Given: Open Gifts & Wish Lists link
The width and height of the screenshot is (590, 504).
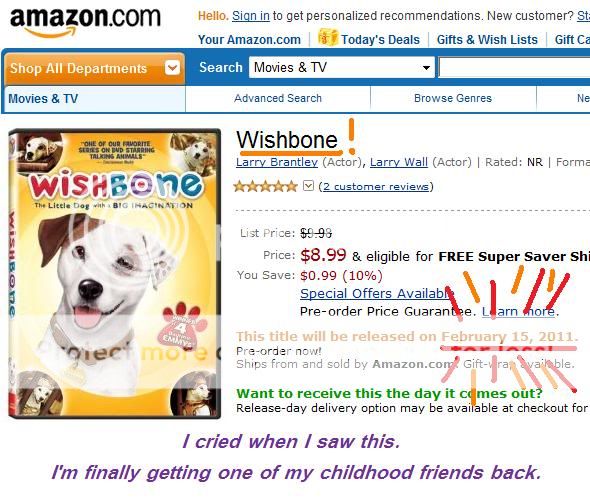Looking at the screenshot, I should (x=487, y=40).
